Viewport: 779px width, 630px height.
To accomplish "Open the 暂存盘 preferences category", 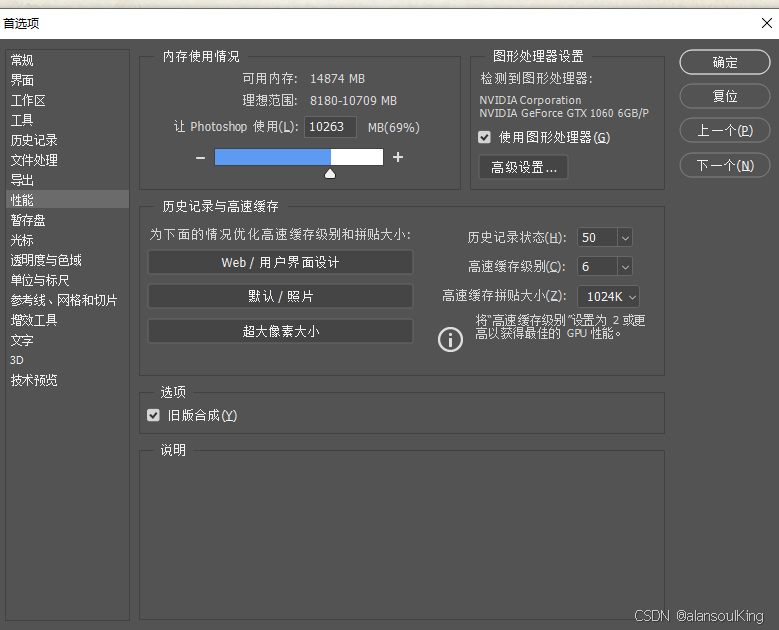I will click(x=67, y=220).
